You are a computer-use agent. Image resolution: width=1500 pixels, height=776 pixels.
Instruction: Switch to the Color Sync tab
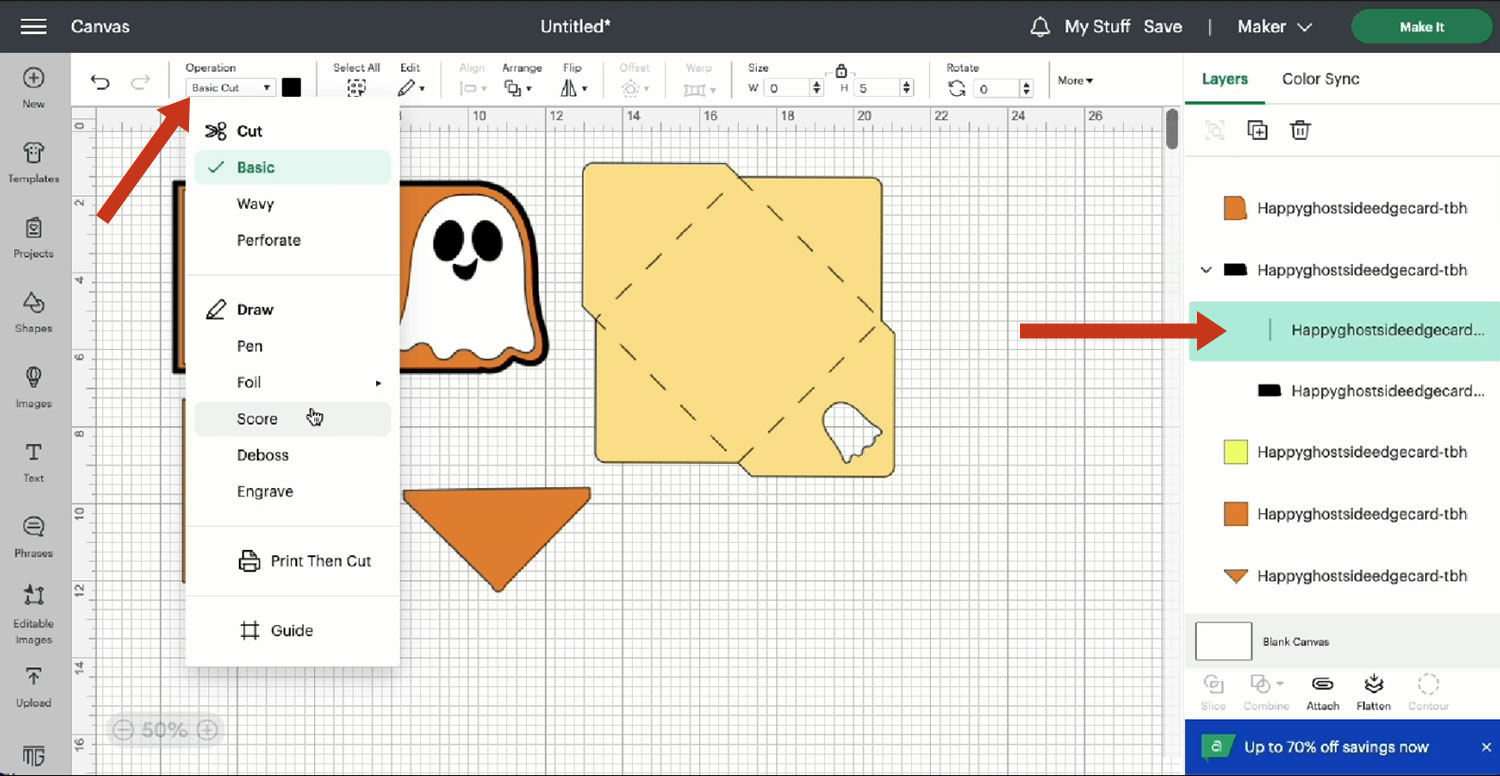tap(1320, 79)
